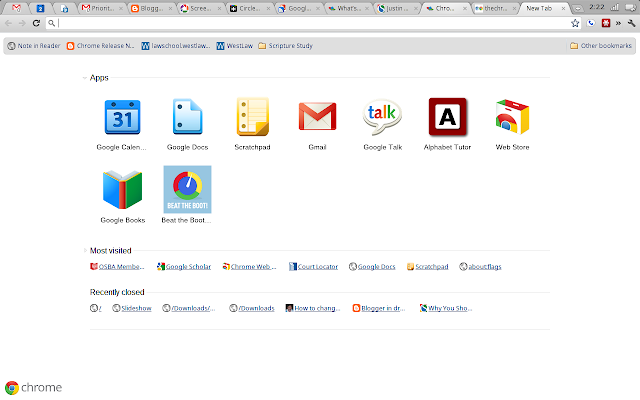Bookmark this page with the star icon
Viewport: 640px width, 400px height.
pyautogui.click(x=575, y=23)
